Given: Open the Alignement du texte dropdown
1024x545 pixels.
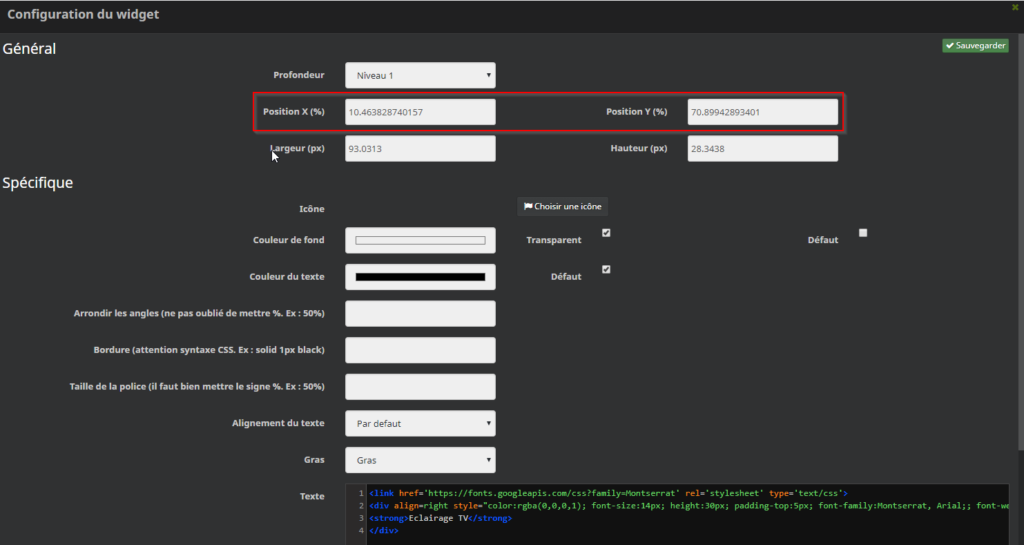Looking at the screenshot, I should point(420,424).
